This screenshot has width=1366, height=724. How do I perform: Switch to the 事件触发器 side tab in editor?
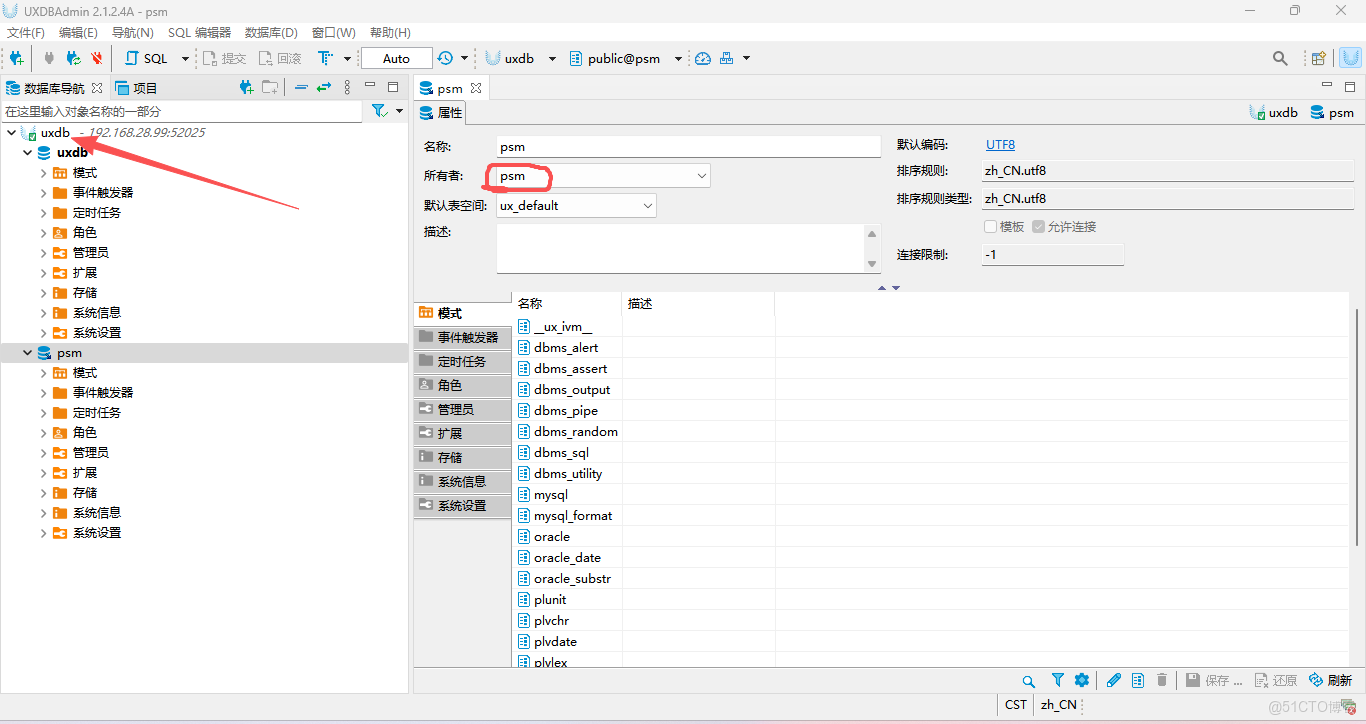pyautogui.click(x=462, y=337)
